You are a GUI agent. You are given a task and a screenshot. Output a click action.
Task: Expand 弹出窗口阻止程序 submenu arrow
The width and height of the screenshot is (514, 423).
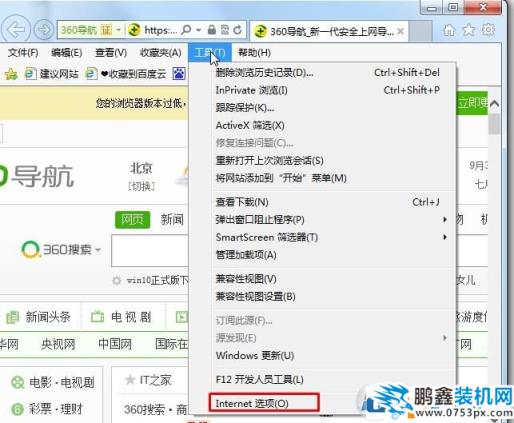(x=445, y=219)
